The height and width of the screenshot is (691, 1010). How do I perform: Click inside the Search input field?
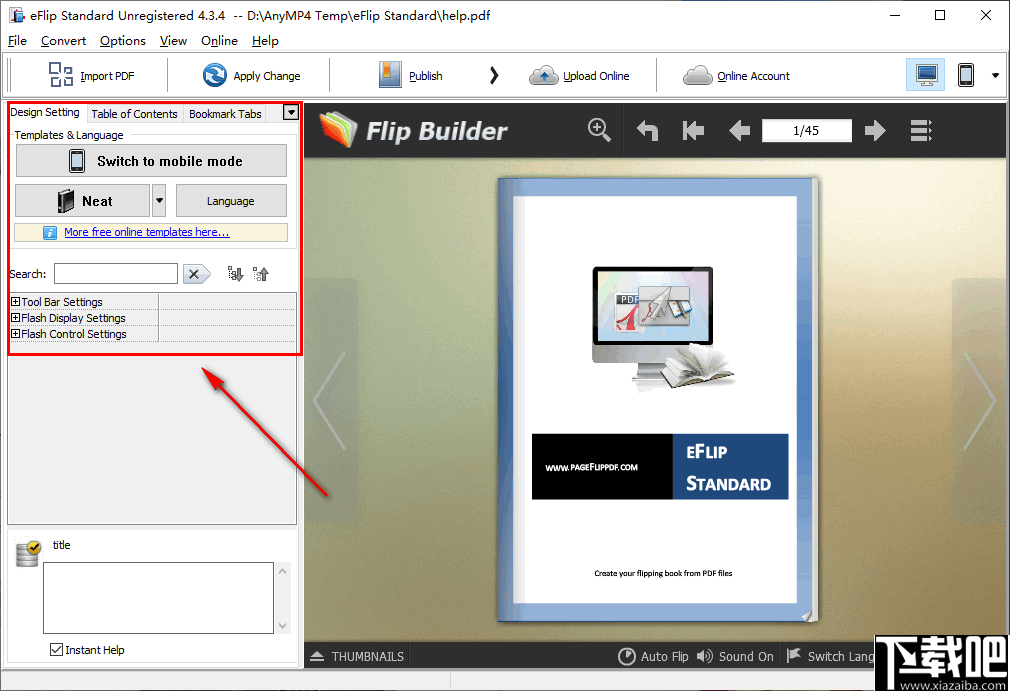[115, 273]
